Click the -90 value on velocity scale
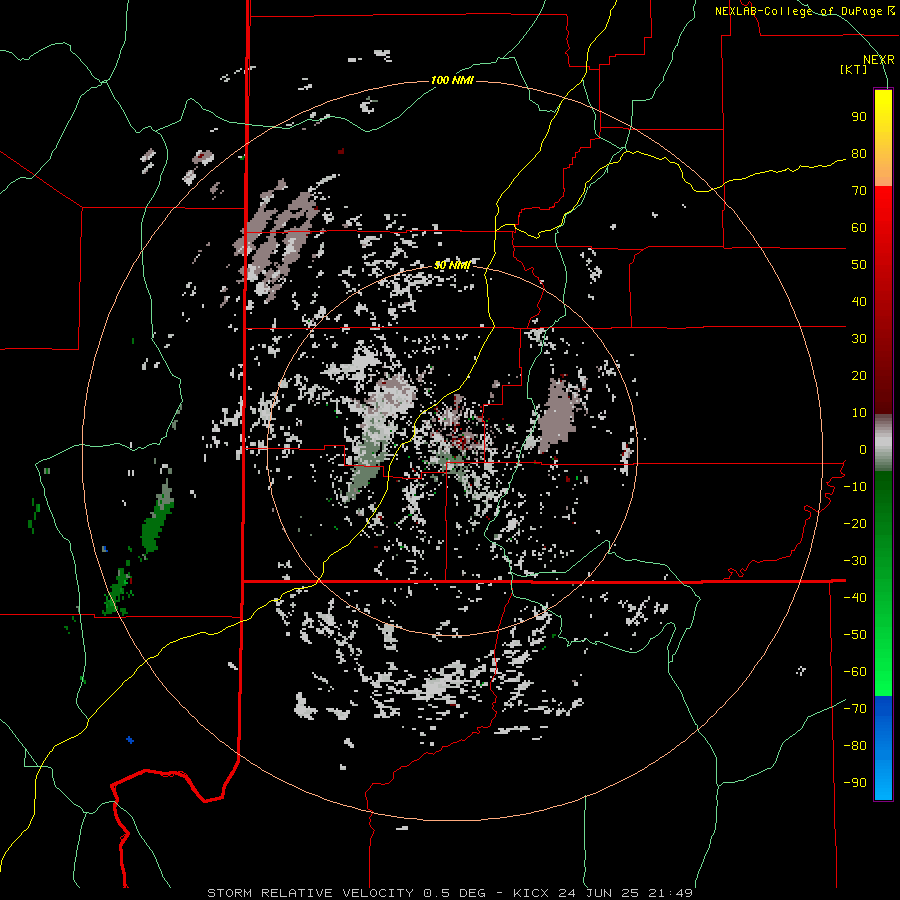 855,782
